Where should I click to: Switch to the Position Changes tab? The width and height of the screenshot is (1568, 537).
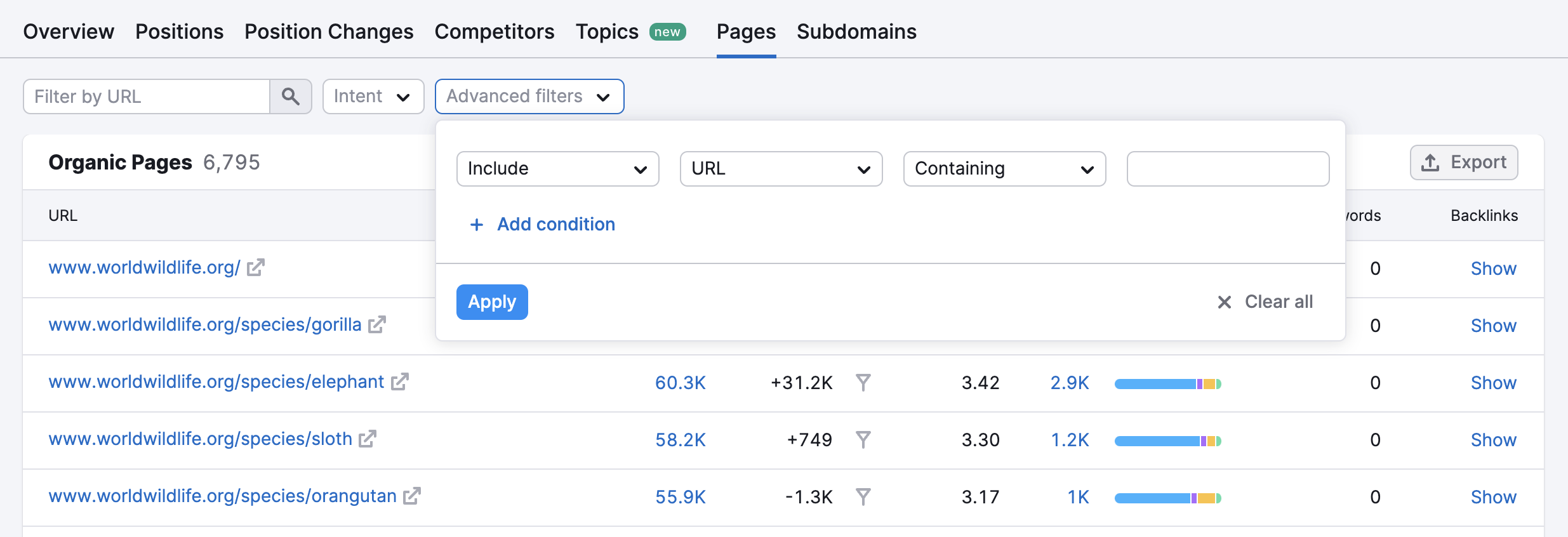(x=329, y=32)
